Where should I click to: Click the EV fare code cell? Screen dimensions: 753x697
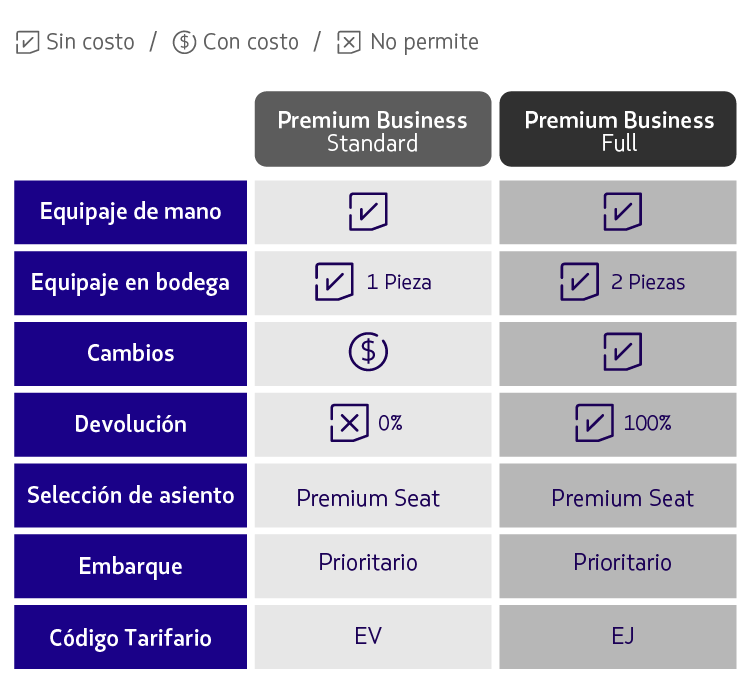click(373, 637)
